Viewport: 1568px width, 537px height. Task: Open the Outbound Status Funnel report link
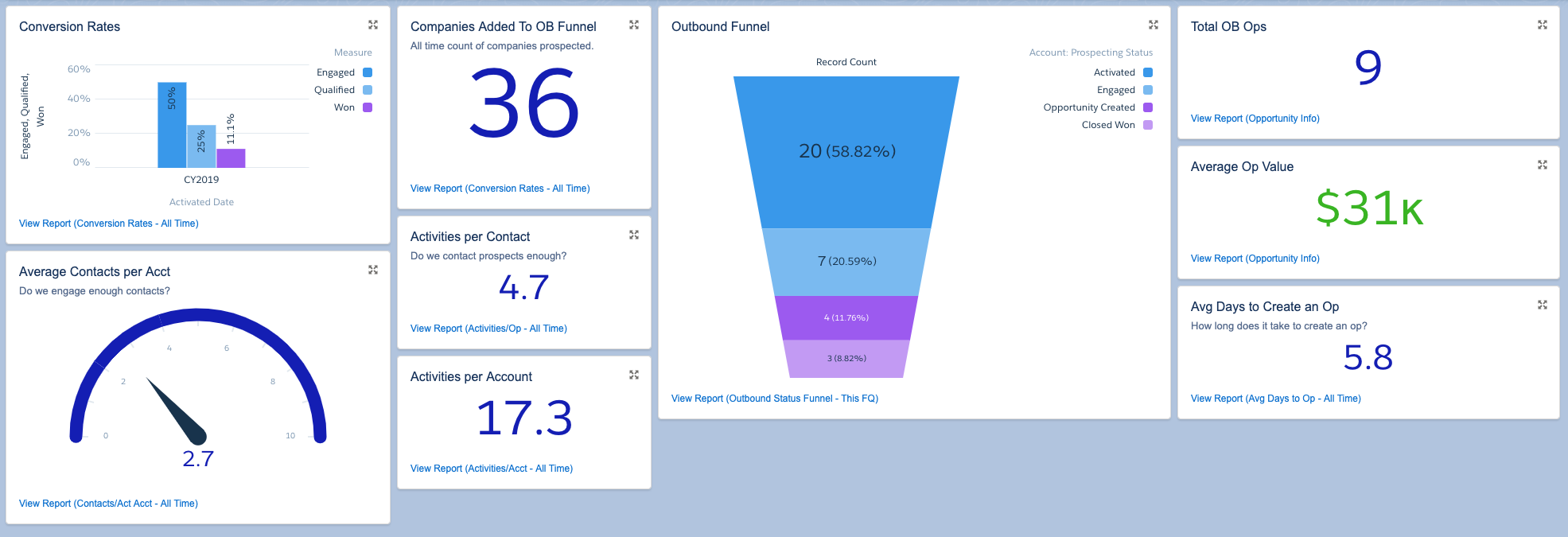click(774, 399)
